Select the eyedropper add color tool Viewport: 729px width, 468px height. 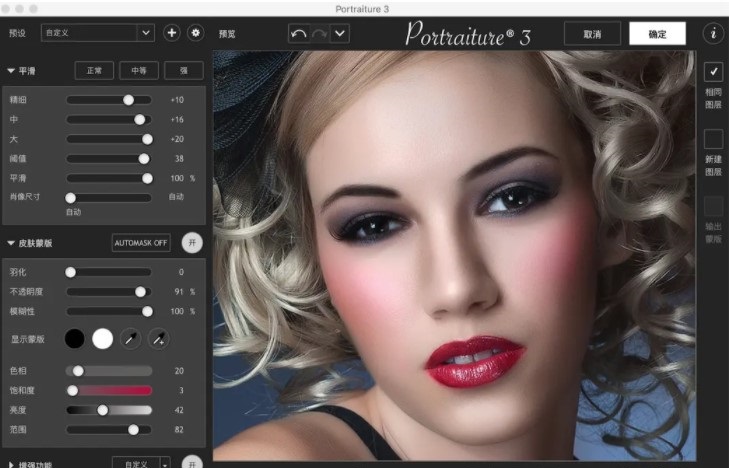pyautogui.click(x=159, y=339)
